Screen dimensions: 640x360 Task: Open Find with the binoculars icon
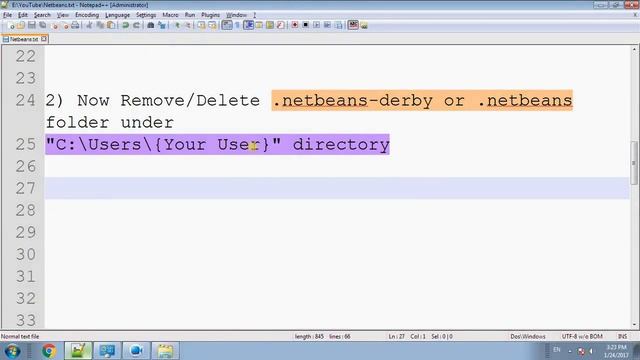pos(151,25)
